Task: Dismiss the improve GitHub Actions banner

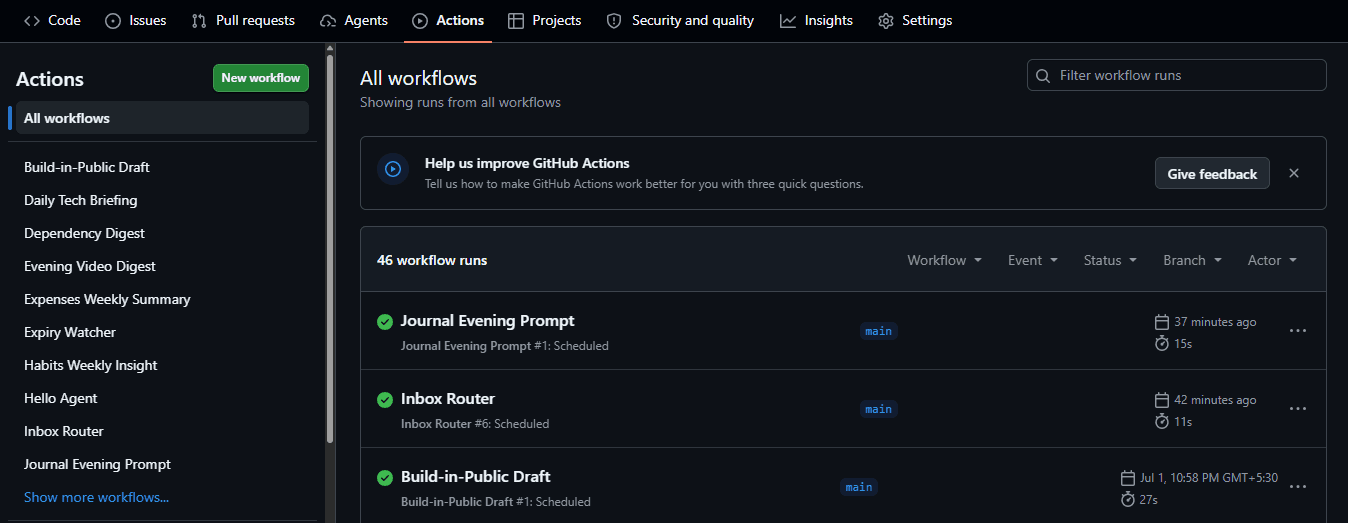Action: coord(1294,173)
